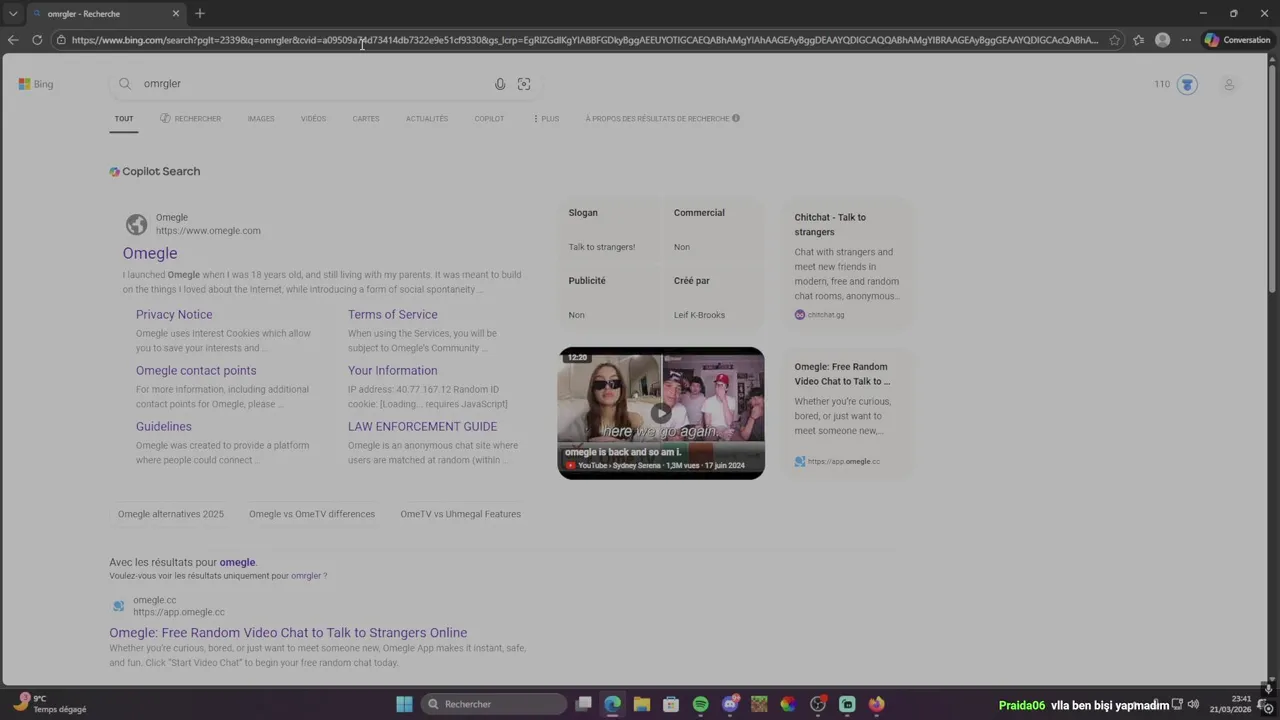
Task: Open Edge profile avatar in toolbar
Action: click(1162, 40)
